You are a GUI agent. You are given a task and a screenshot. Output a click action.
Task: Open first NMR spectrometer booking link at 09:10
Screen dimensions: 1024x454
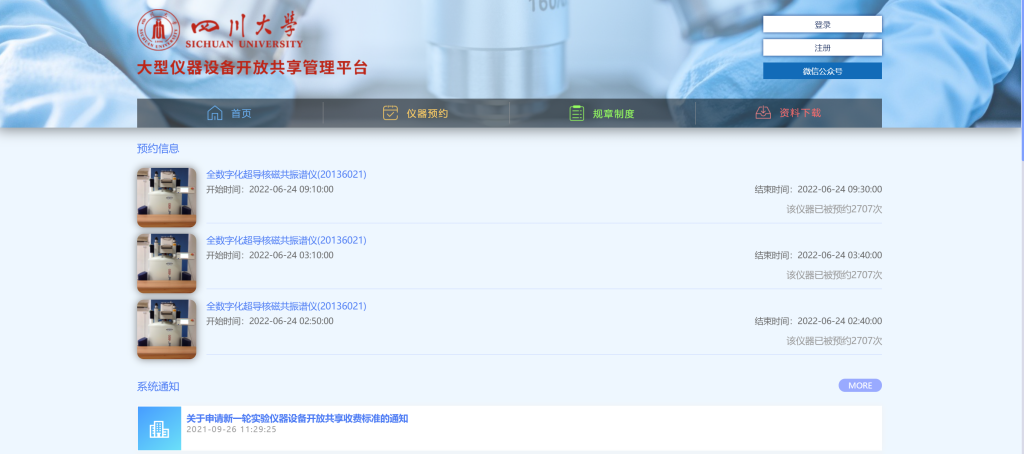pos(286,175)
